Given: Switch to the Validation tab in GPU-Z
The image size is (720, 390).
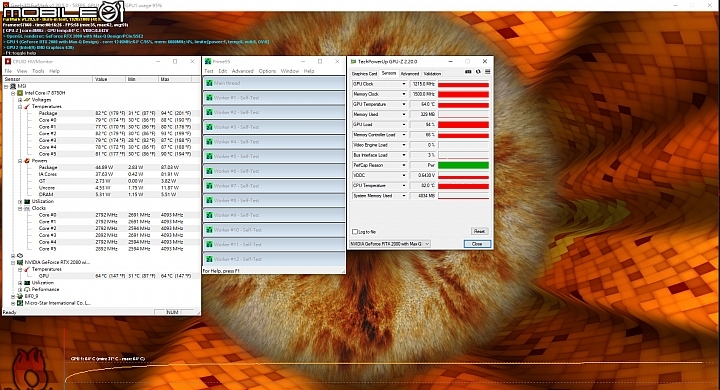Looking at the screenshot, I should [x=432, y=73].
